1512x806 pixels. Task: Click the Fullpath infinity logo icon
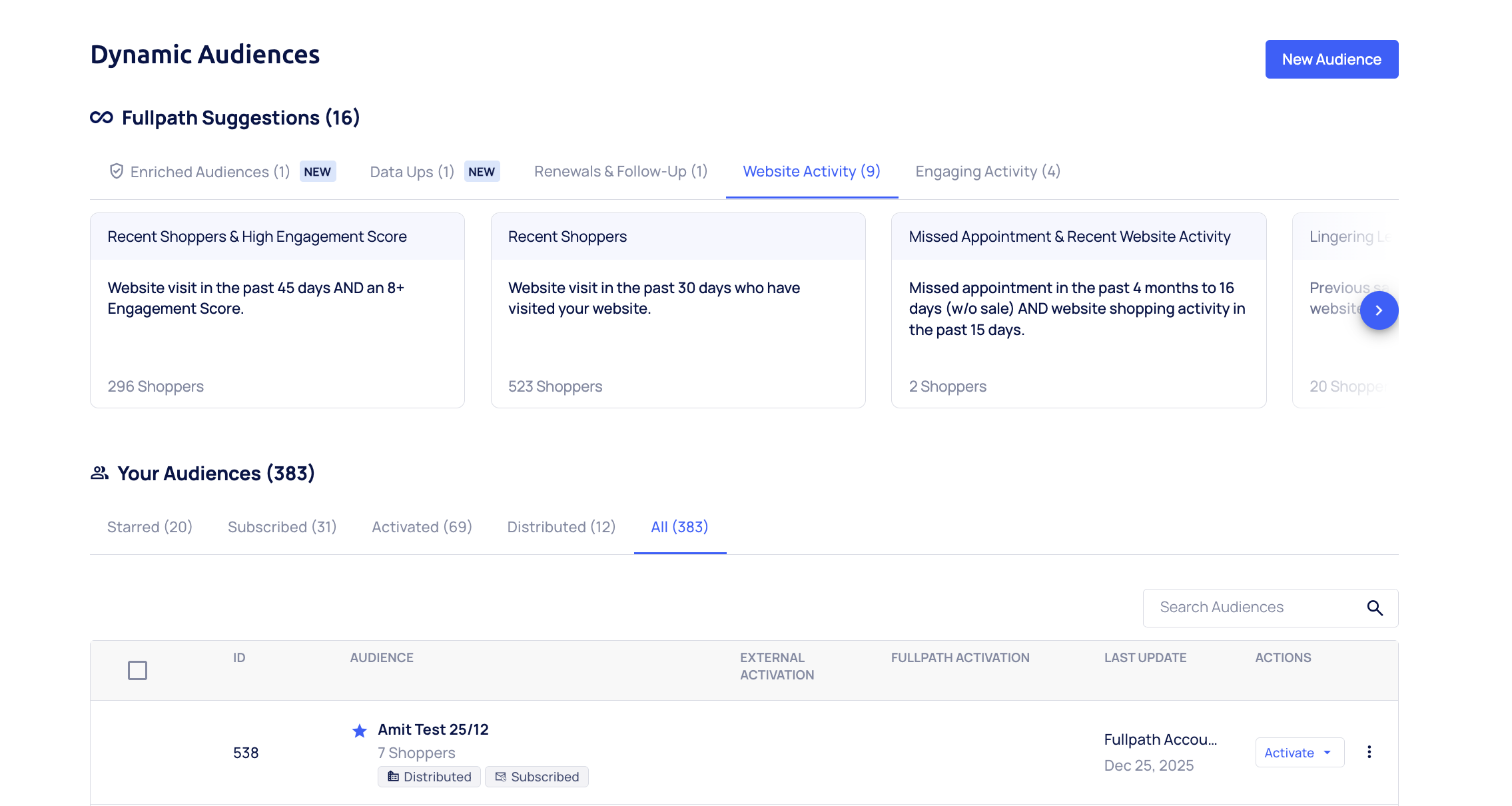coord(101,118)
